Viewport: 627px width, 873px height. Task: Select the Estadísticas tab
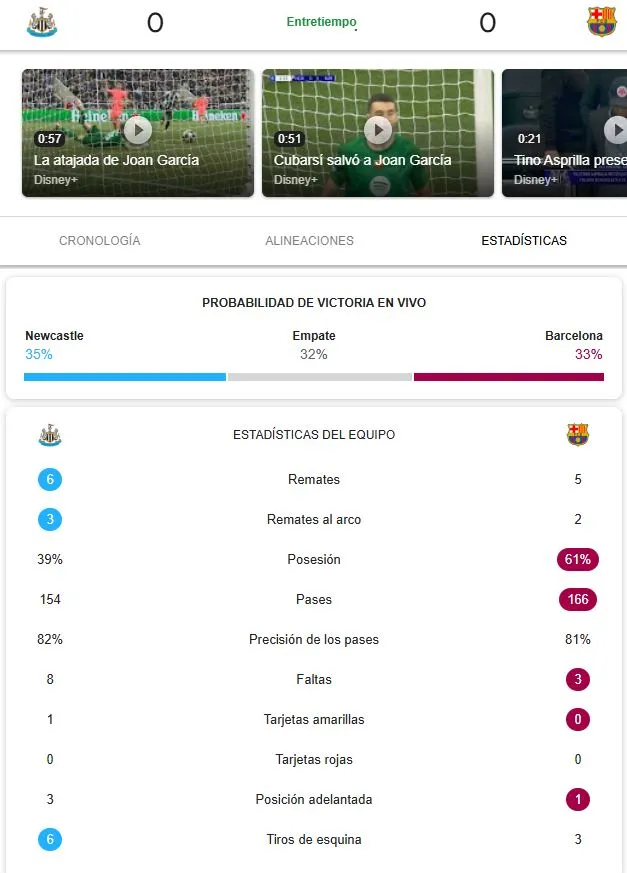[x=523, y=241]
